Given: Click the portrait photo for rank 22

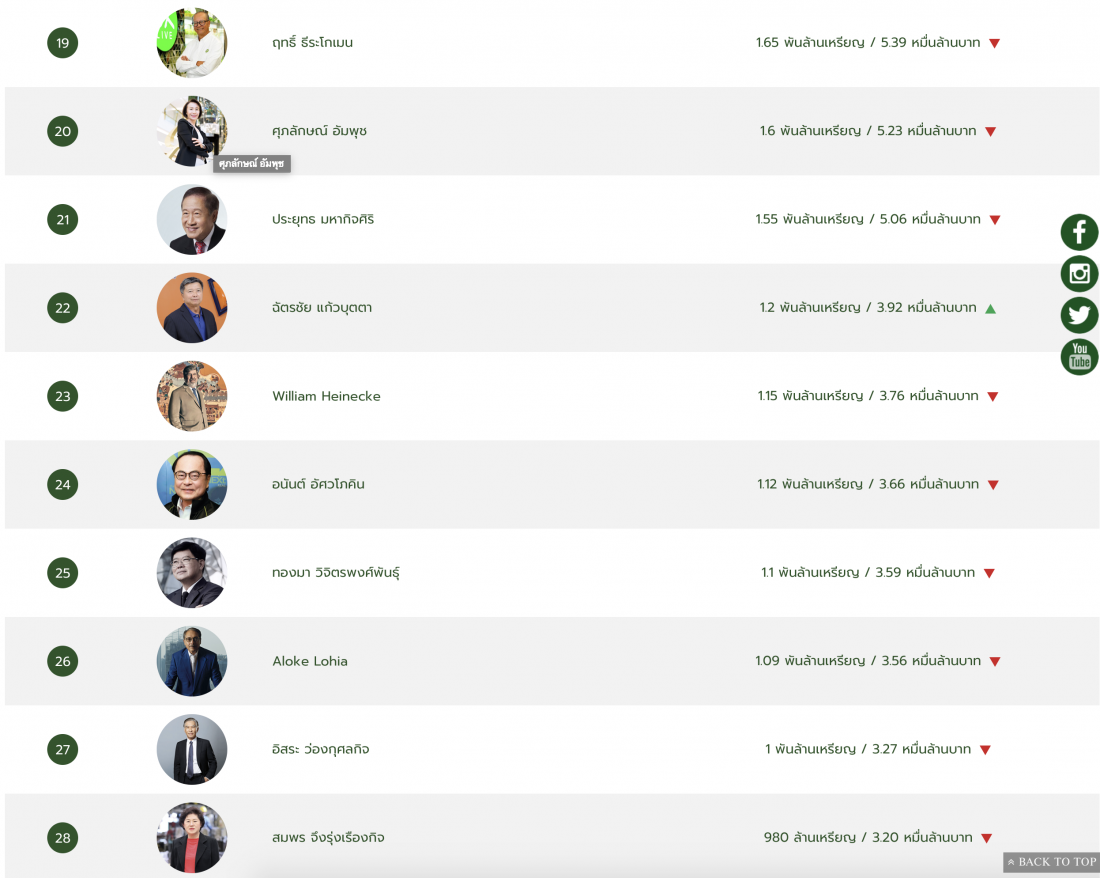Looking at the screenshot, I should [x=192, y=308].
